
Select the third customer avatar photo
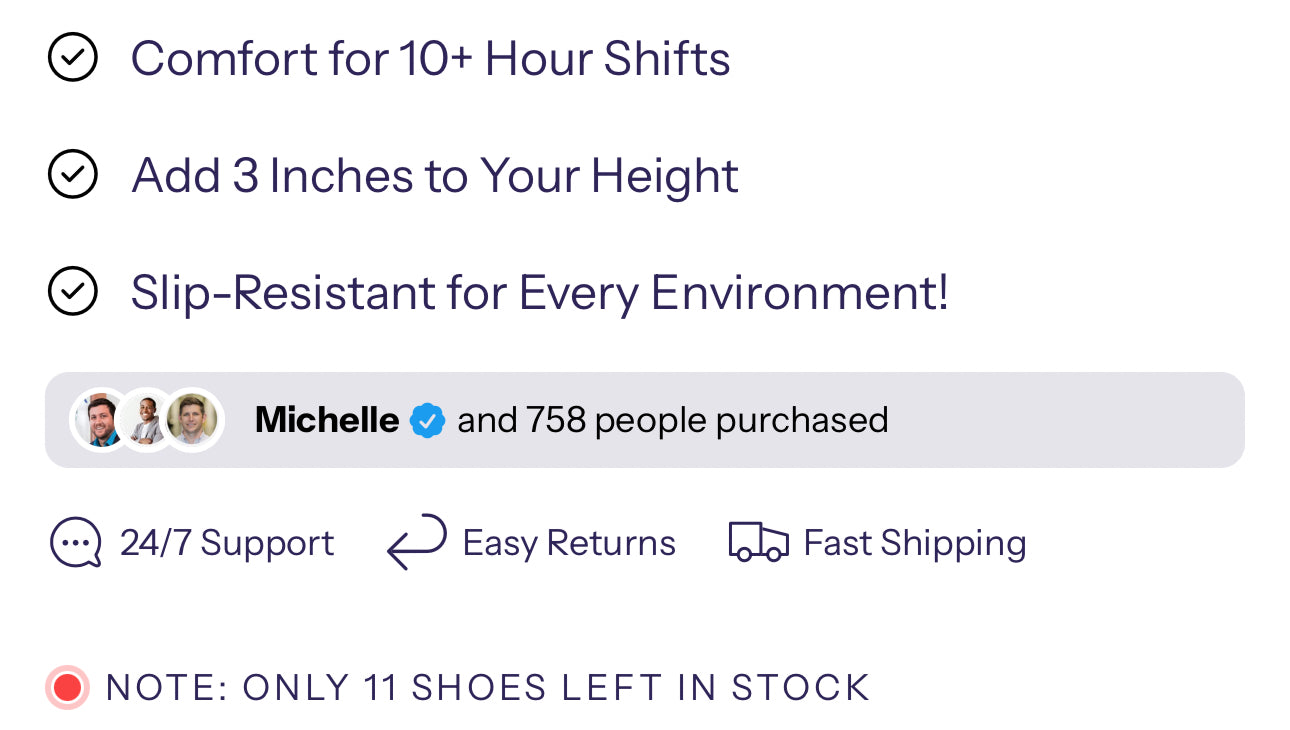pyautogui.click(x=193, y=420)
